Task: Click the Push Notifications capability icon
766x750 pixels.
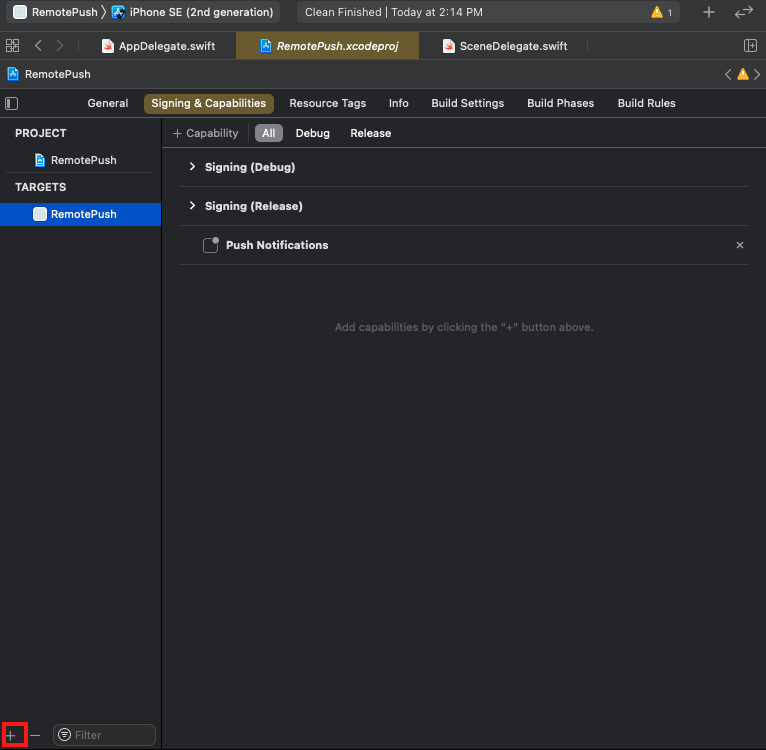Action: 211,245
